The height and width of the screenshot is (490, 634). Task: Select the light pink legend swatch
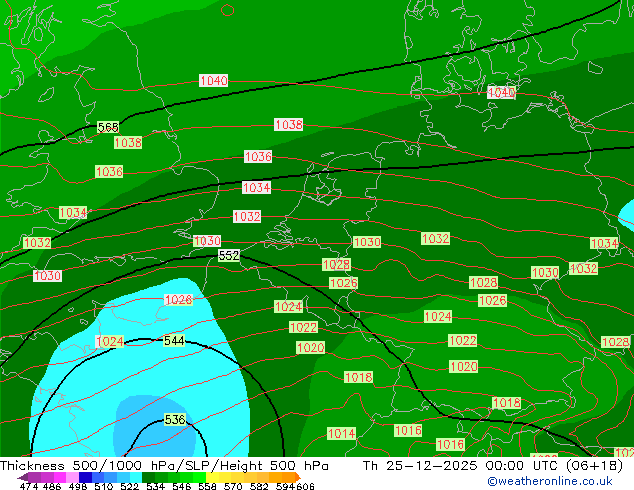(x=72, y=477)
